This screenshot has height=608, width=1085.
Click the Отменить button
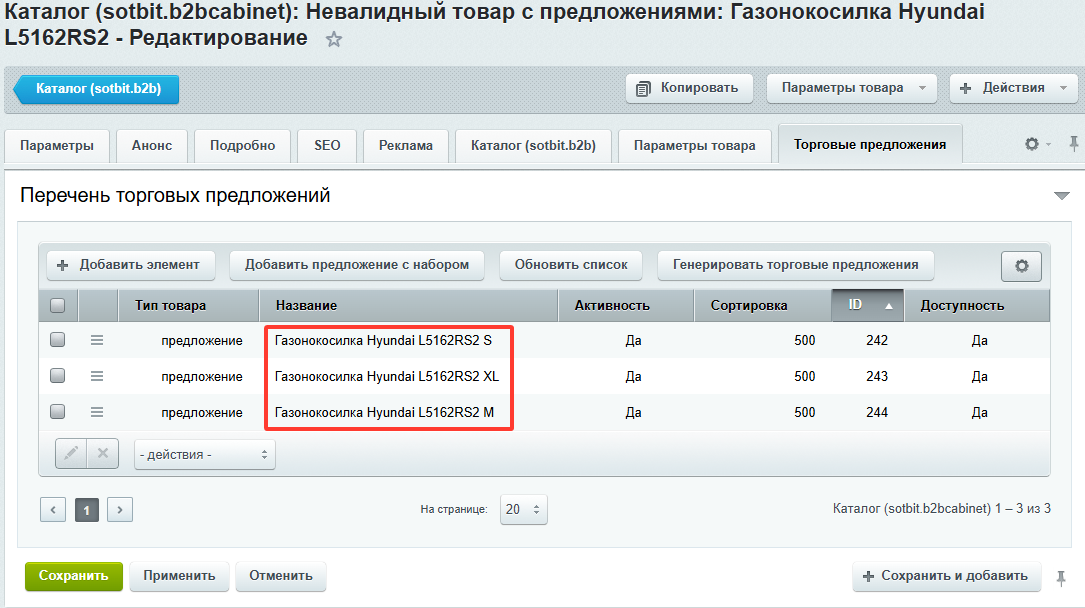281,576
